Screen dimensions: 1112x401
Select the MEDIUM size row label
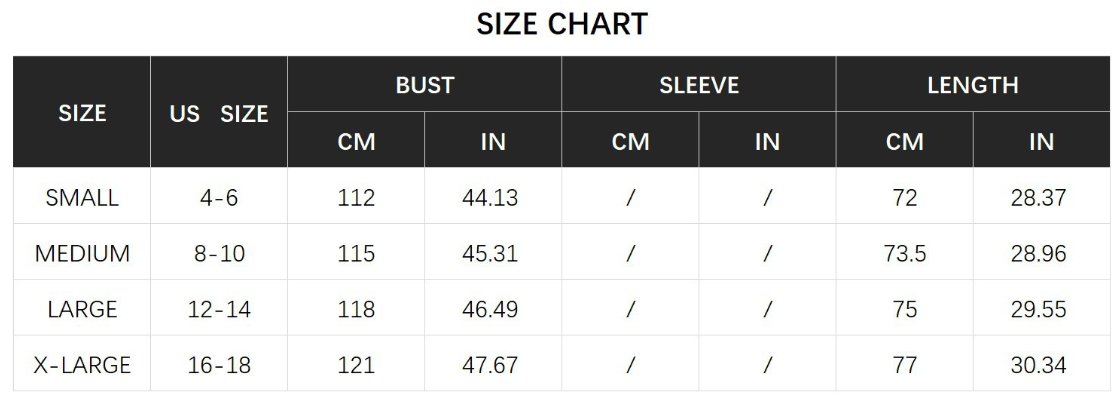click(82, 254)
